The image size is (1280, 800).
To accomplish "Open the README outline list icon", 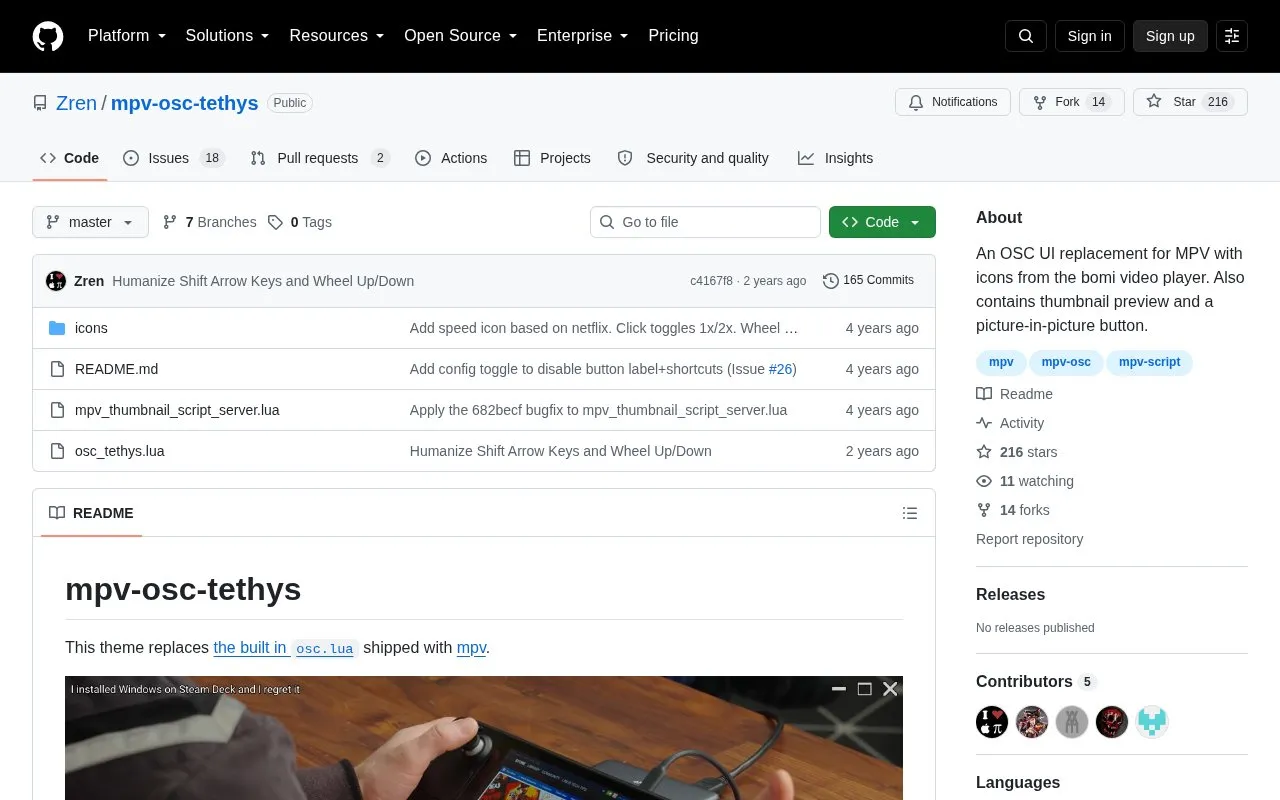I will (x=910, y=513).
